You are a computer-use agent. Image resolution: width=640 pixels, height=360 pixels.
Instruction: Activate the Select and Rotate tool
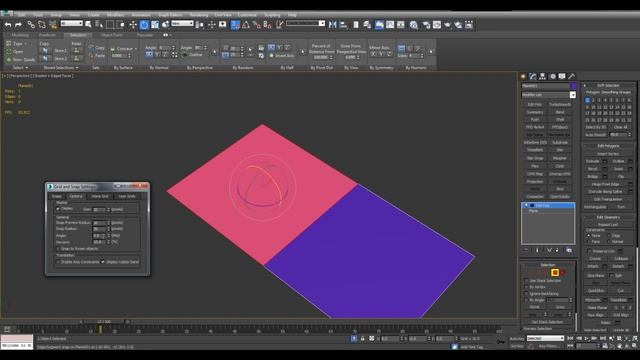click(144, 25)
